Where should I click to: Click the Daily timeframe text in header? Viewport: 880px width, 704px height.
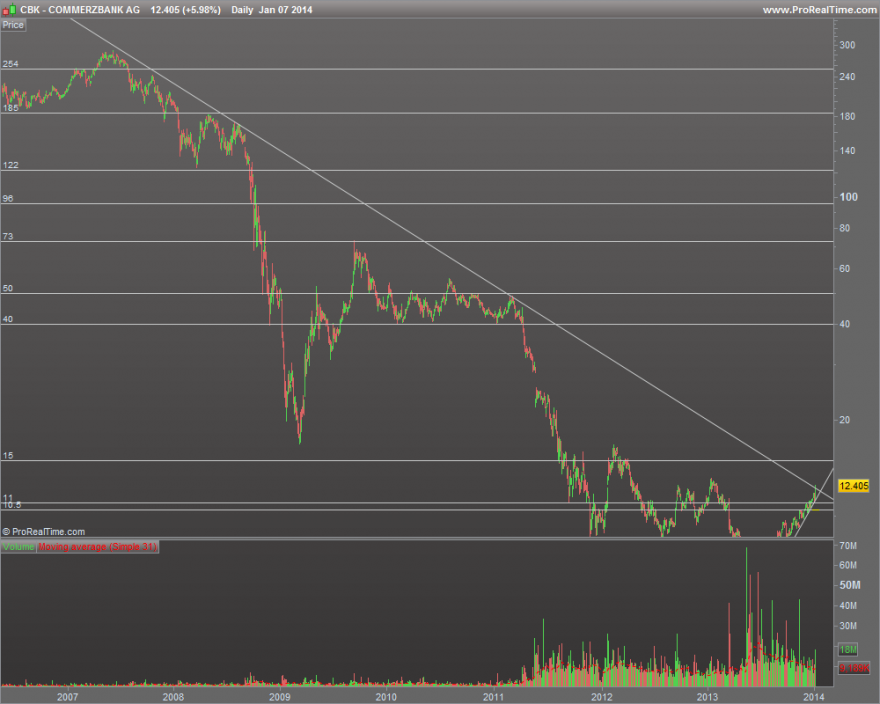pos(242,10)
